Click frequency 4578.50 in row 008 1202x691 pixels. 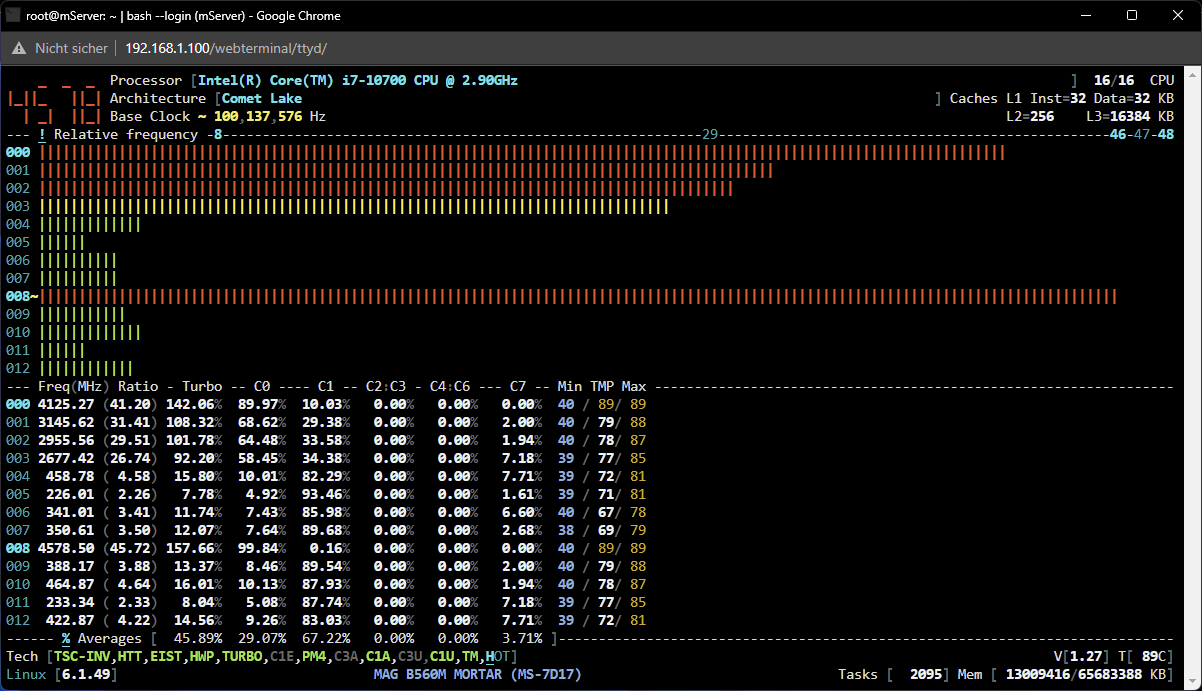pyautogui.click(x=66, y=548)
